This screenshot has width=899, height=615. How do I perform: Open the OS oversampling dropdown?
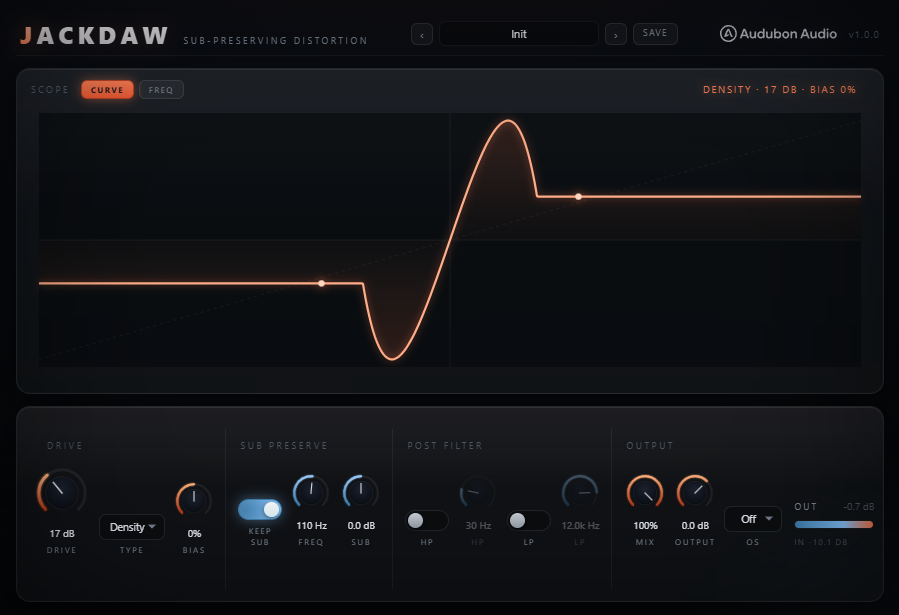753,519
